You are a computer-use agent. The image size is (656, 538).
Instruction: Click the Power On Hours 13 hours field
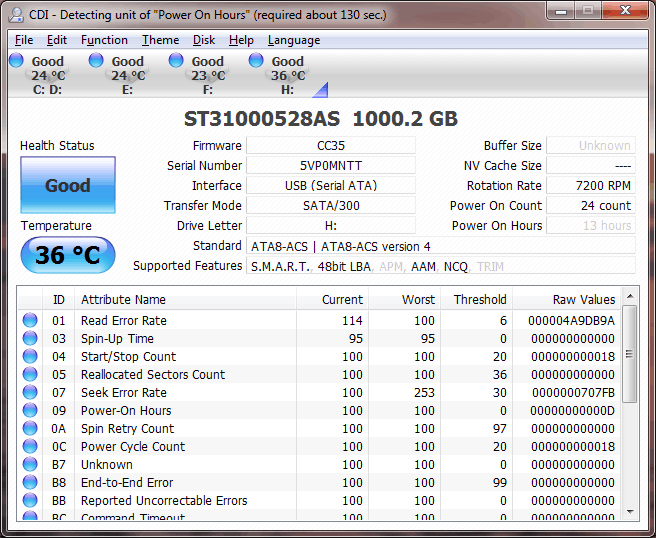pyautogui.click(x=591, y=225)
